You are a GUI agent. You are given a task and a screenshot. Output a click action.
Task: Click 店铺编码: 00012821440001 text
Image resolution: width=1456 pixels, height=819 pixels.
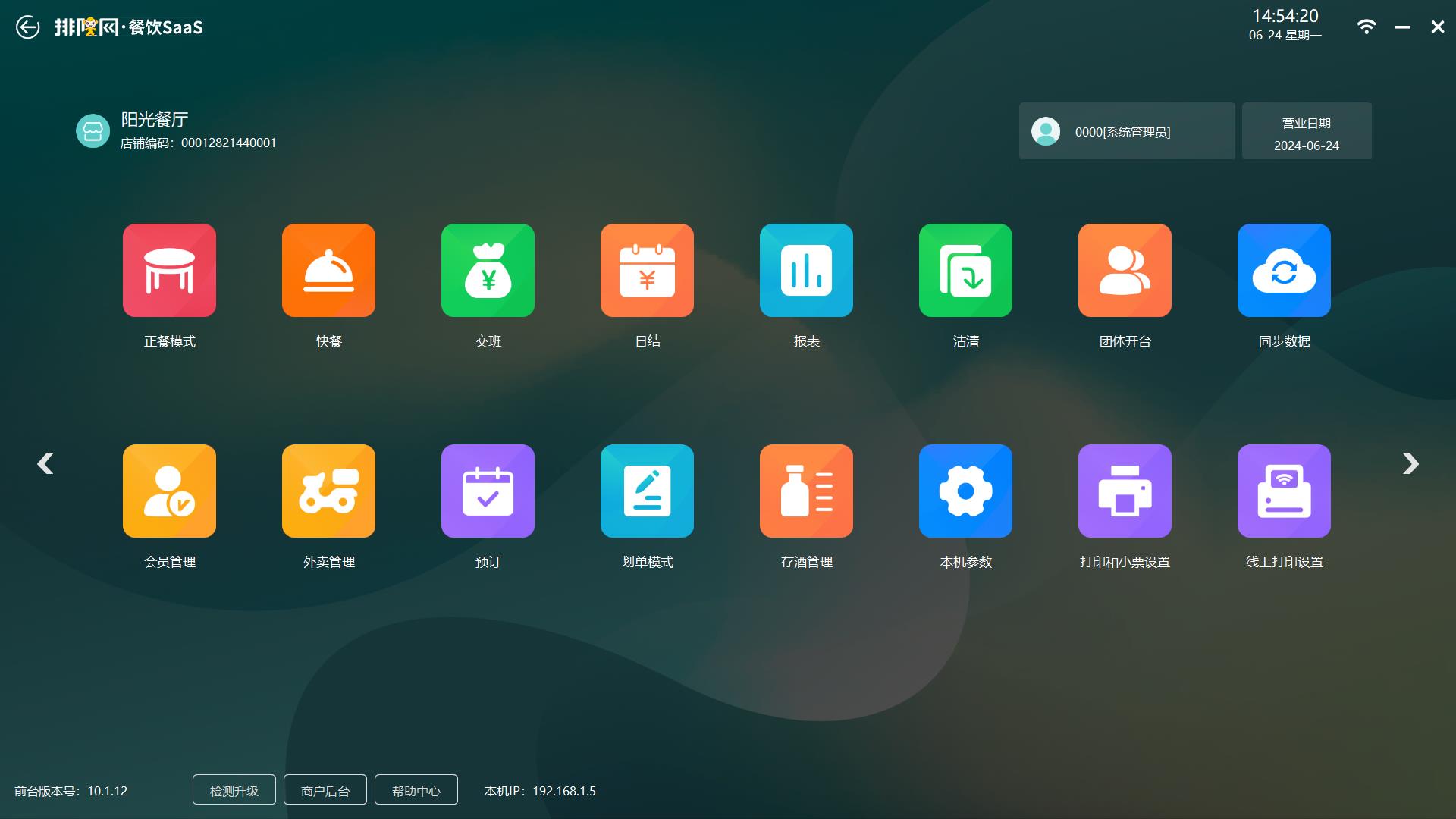[198, 143]
